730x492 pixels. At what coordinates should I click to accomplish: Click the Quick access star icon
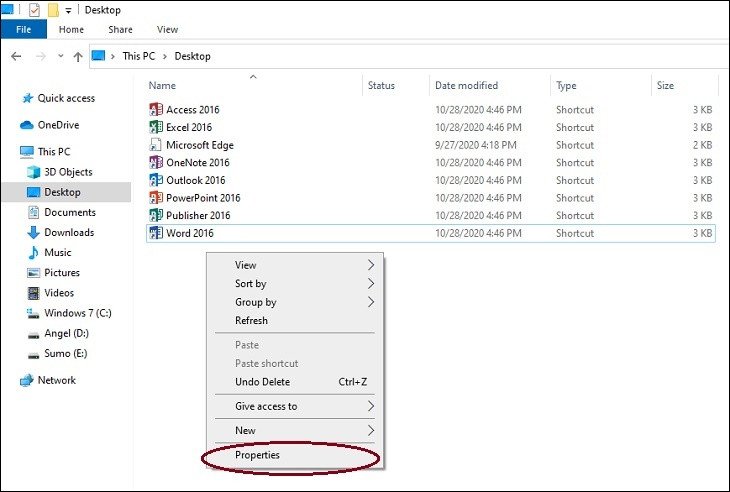[27, 98]
